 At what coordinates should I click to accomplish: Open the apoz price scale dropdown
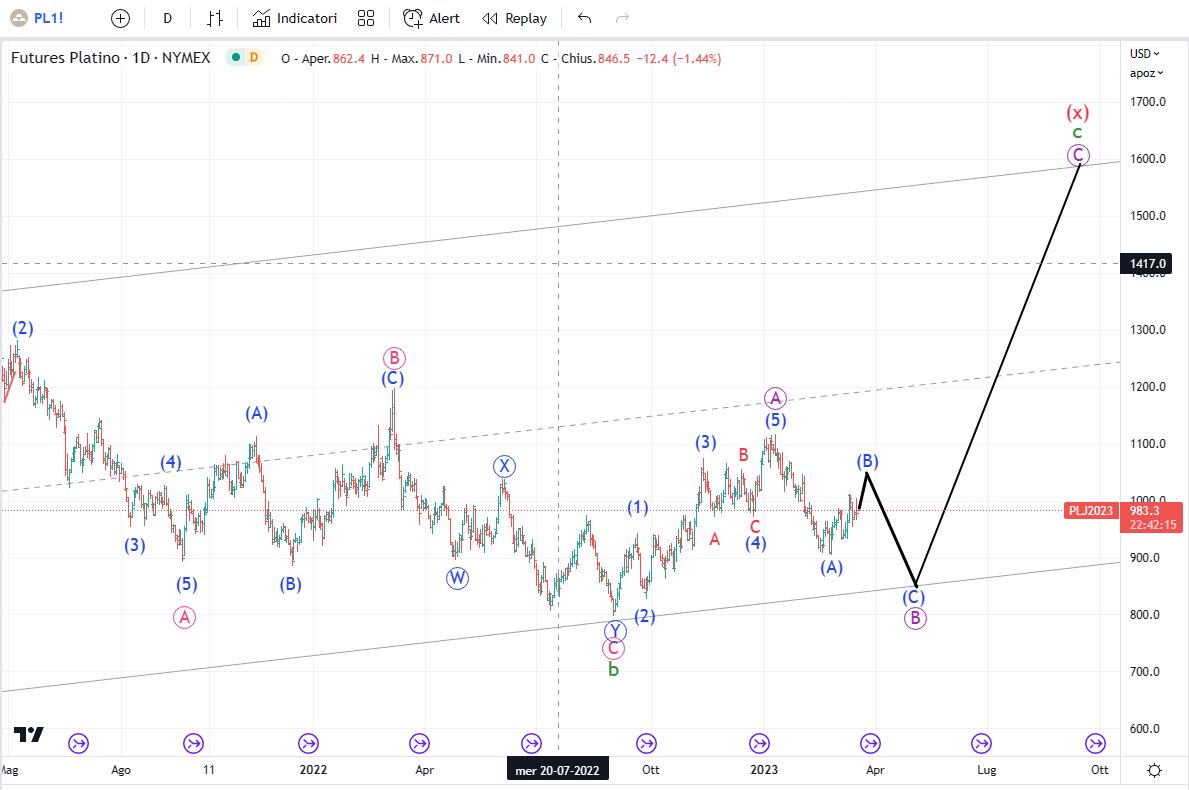click(x=1147, y=74)
